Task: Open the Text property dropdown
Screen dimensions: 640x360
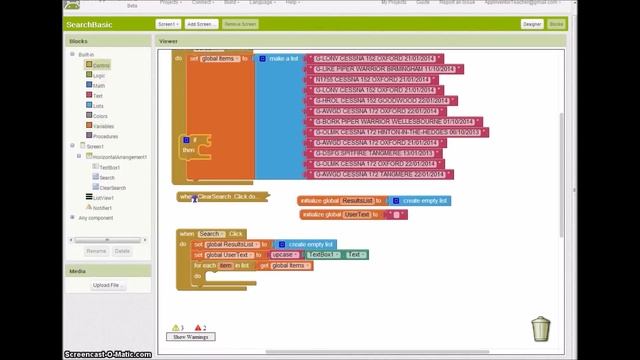Action: (x=356, y=255)
